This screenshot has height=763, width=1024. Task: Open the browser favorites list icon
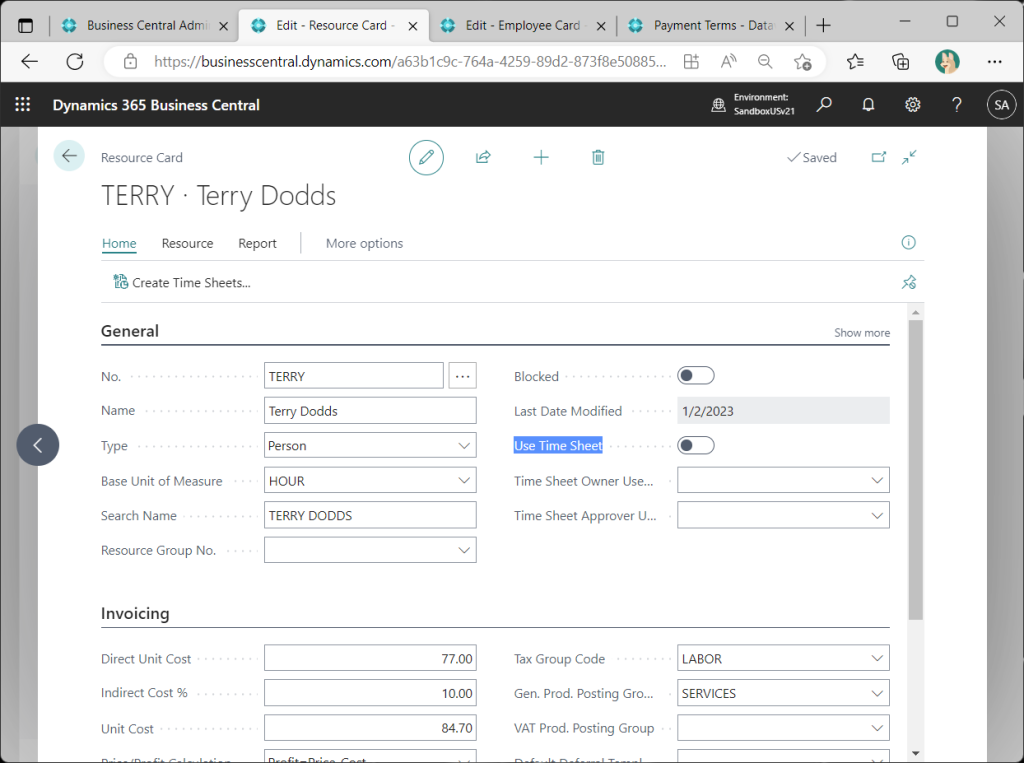click(x=855, y=62)
